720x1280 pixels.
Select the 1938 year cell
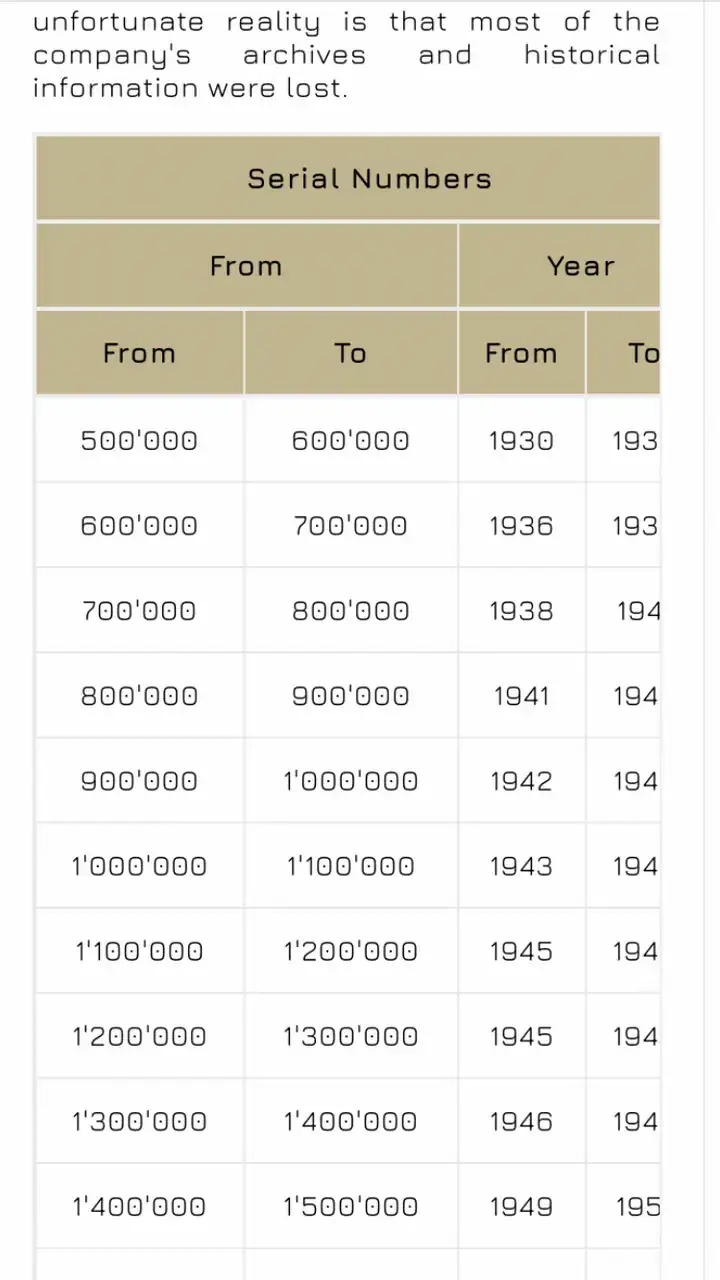pos(521,611)
